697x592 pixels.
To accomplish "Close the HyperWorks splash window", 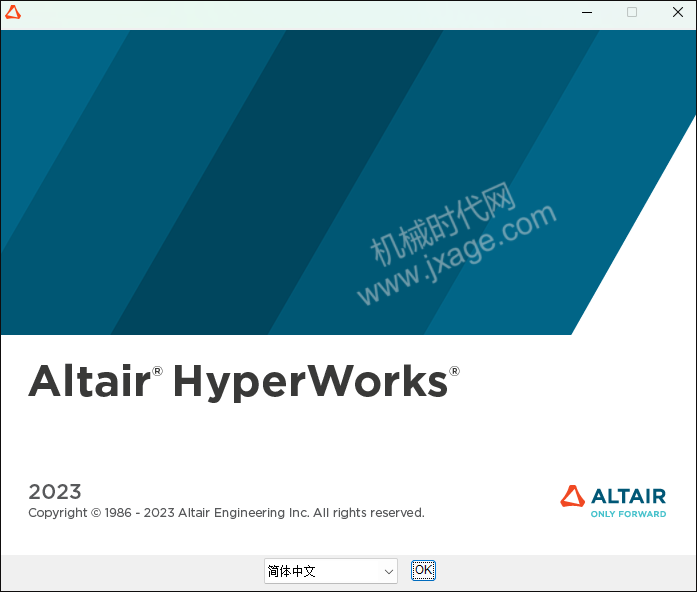I will tap(677, 12).
